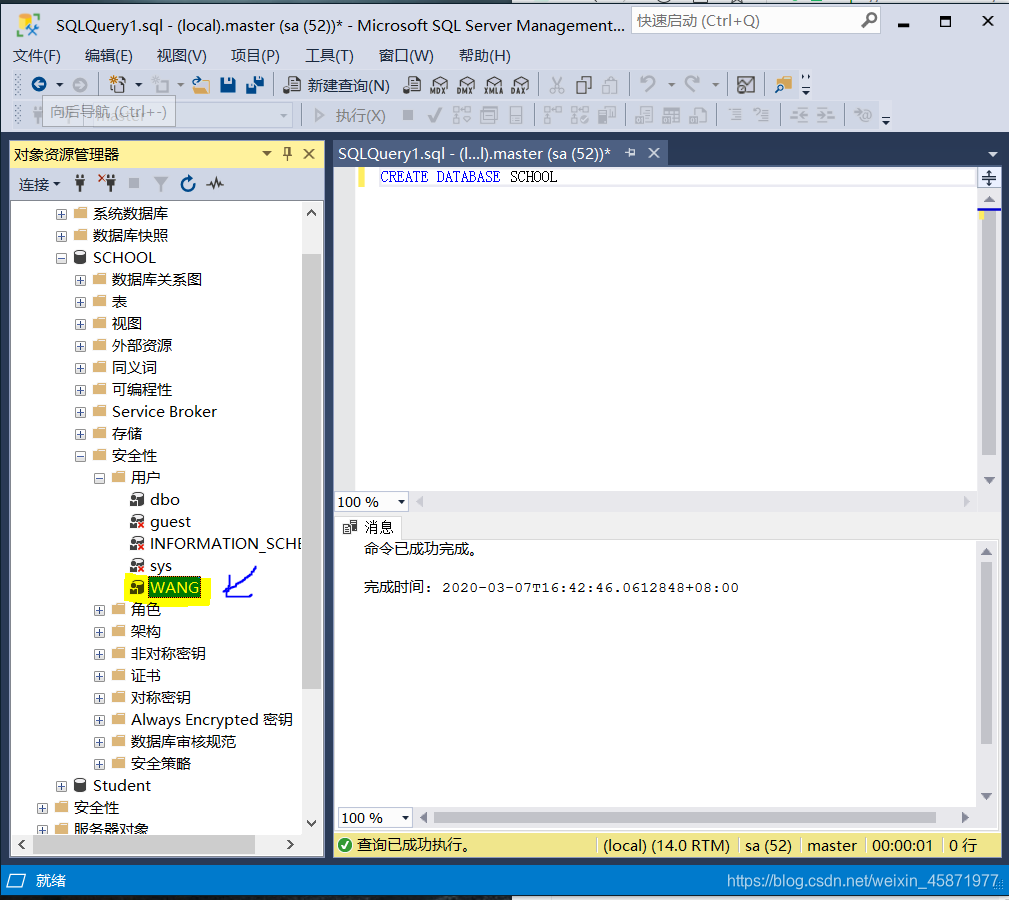Image resolution: width=1009 pixels, height=900 pixels.
Task: Click the DAX query icon
Action: tap(520, 85)
